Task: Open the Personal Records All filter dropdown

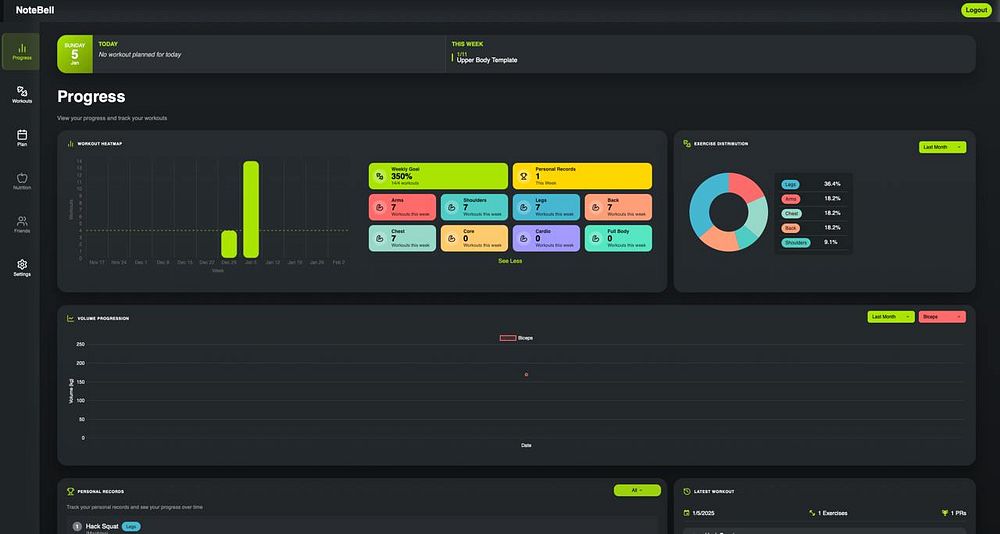Action: pyautogui.click(x=637, y=490)
